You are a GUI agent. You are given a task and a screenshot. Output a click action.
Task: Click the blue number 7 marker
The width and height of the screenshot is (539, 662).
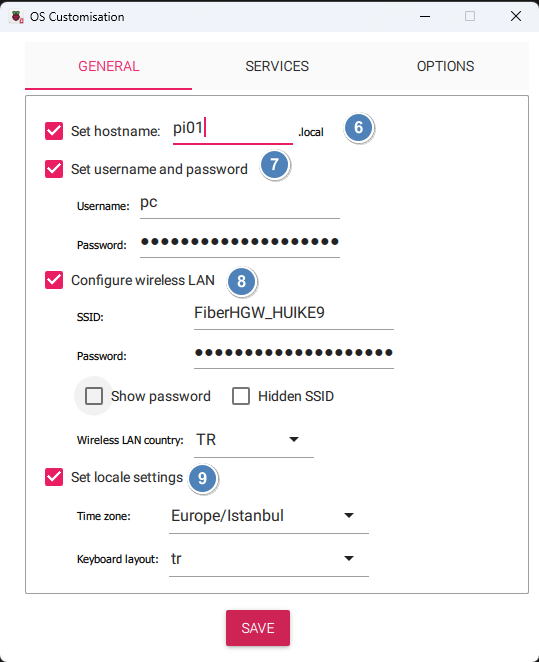275,165
